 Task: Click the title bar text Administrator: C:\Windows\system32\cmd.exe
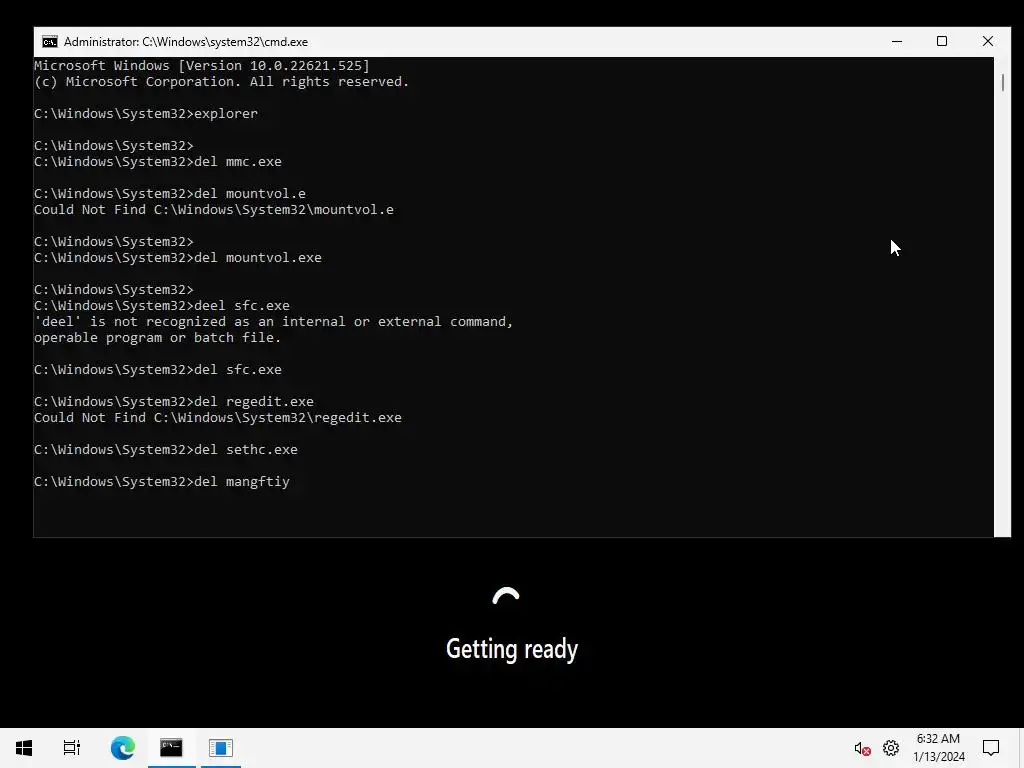tap(186, 42)
